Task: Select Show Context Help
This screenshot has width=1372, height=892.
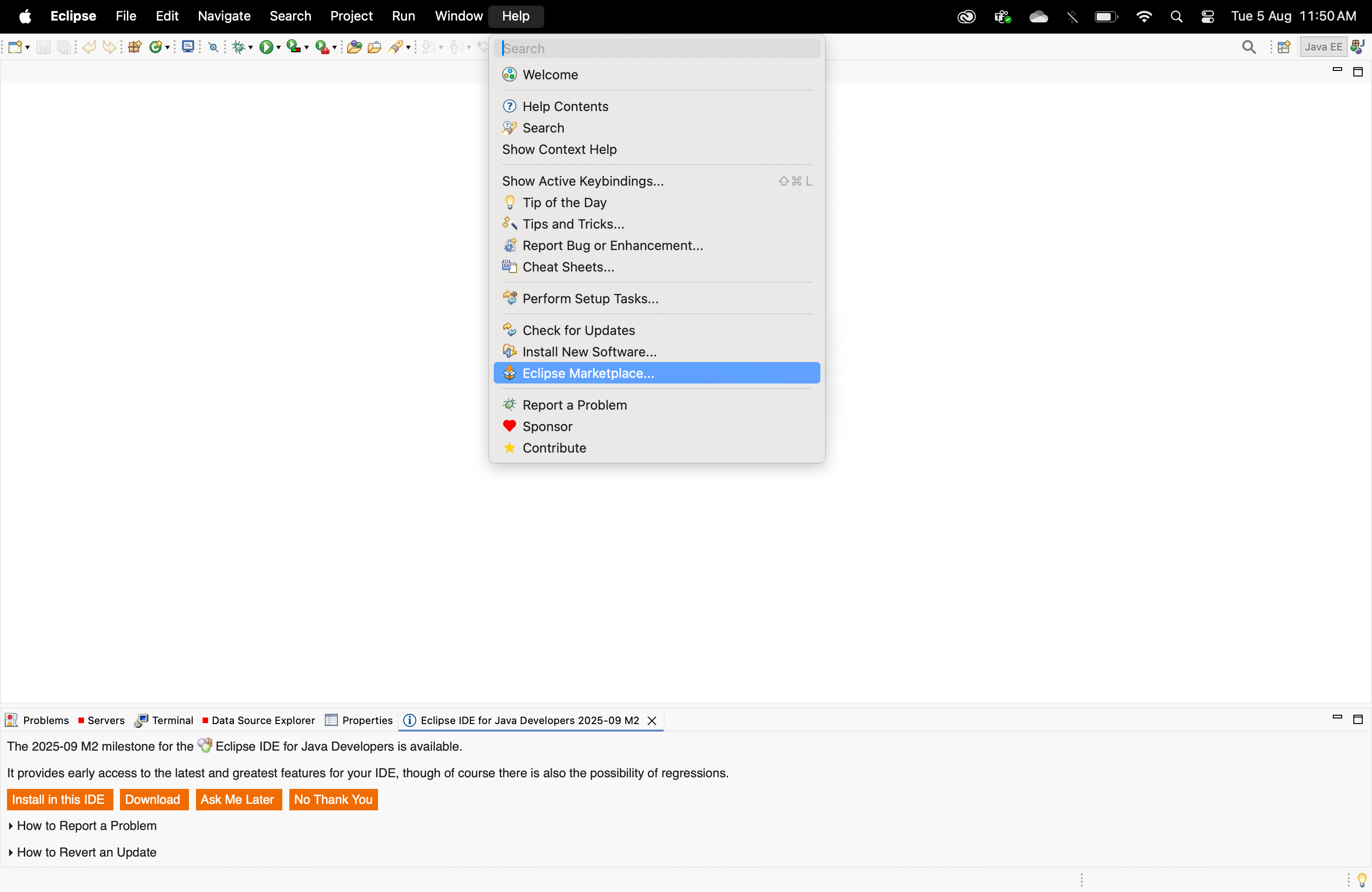Action: (x=657, y=149)
